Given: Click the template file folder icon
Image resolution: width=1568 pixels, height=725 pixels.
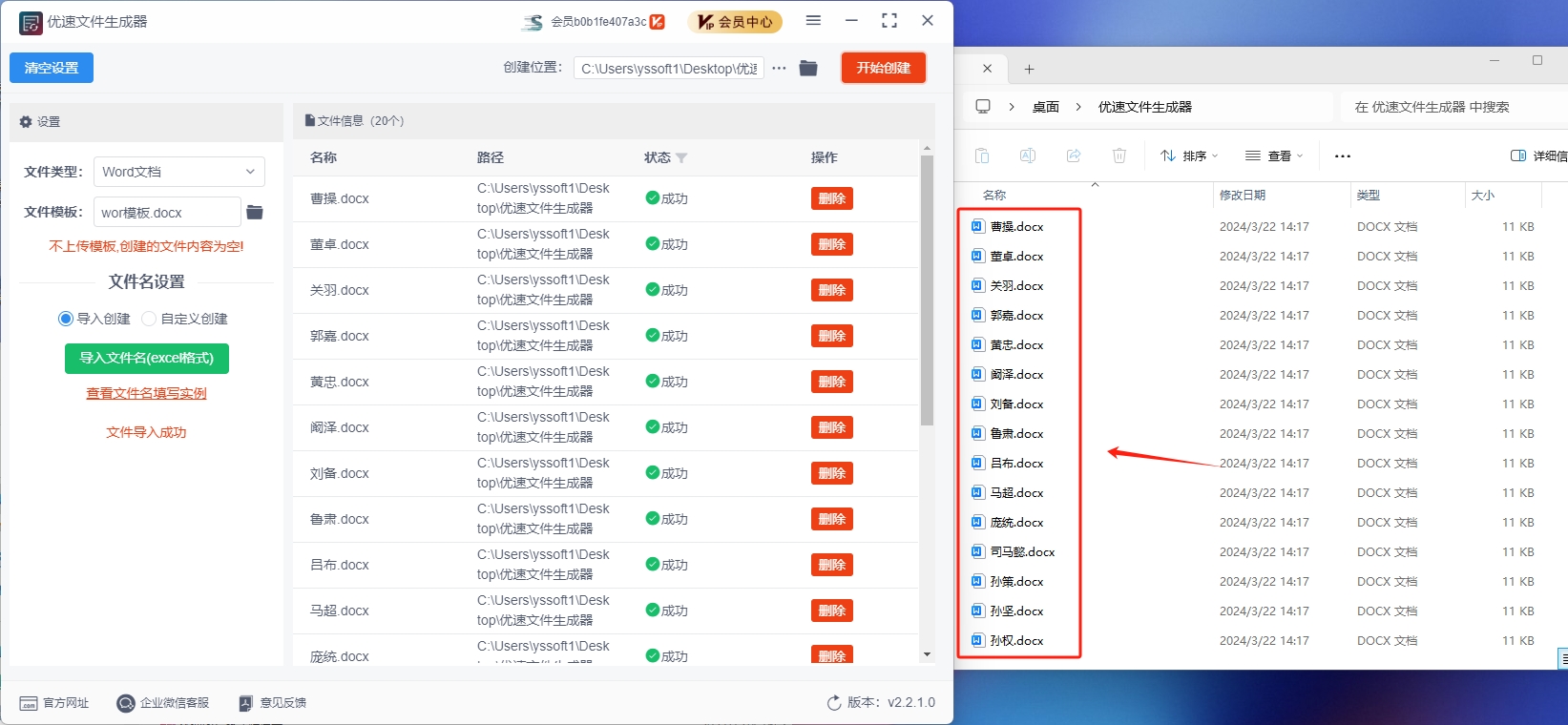Looking at the screenshot, I should (255, 212).
